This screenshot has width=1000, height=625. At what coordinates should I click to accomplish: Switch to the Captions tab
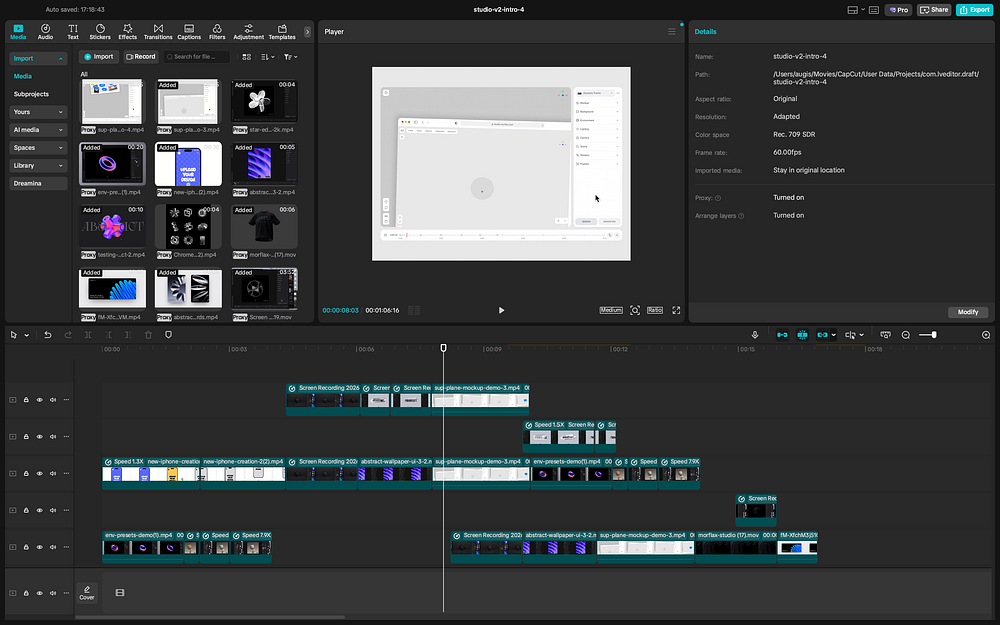189,32
